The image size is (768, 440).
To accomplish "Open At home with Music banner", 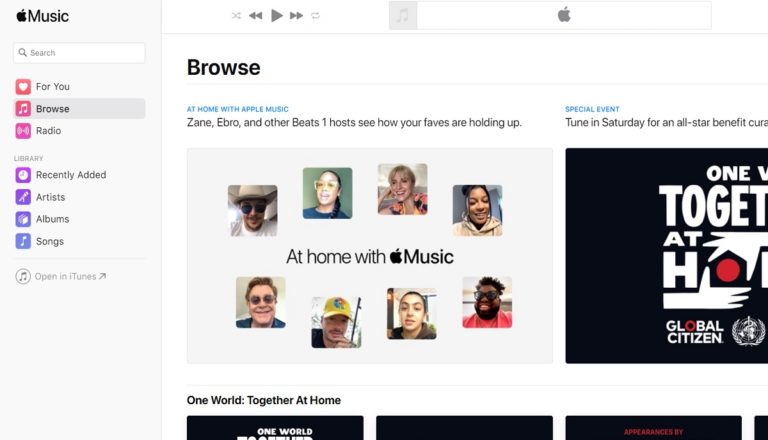I will coord(370,256).
